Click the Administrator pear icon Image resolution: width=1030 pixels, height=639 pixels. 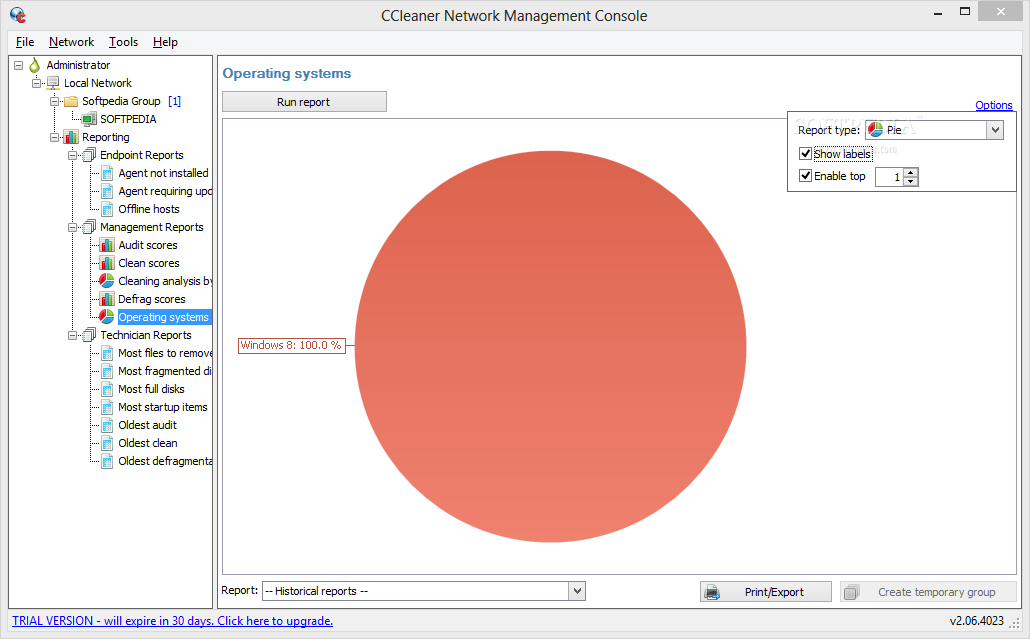35,65
